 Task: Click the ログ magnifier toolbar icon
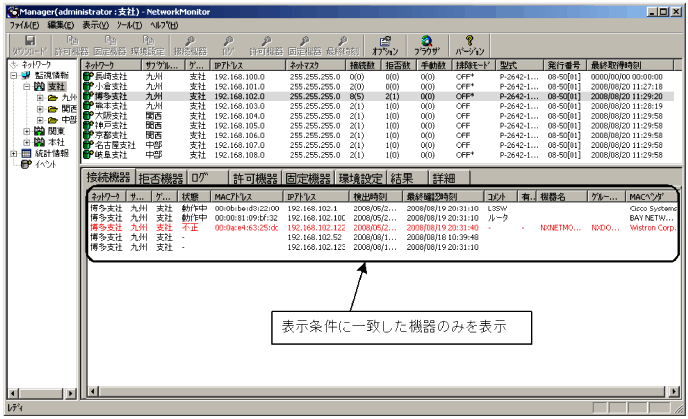(x=228, y=41)
